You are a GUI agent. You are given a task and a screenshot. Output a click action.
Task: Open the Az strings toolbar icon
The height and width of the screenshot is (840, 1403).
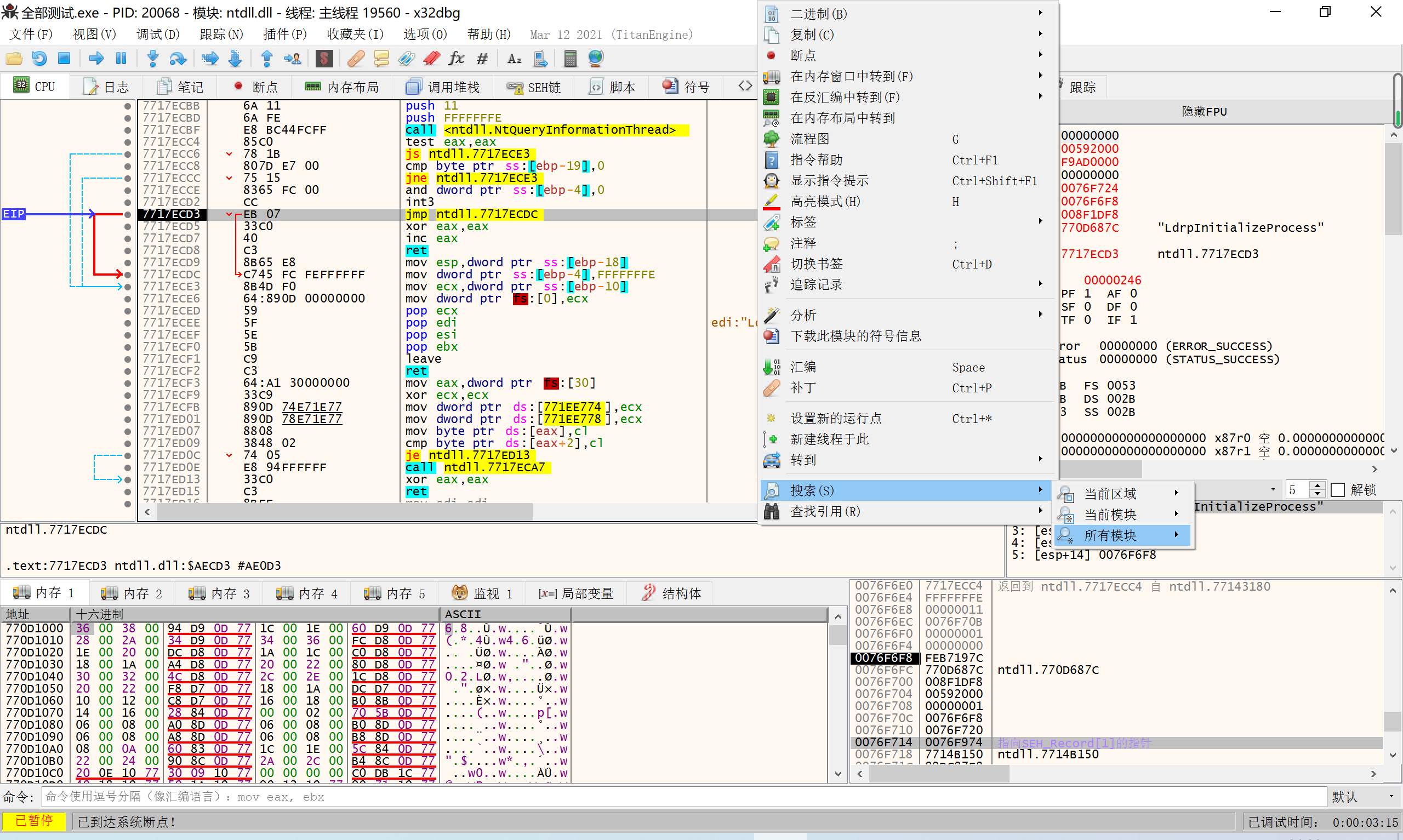tap(513, 58)
